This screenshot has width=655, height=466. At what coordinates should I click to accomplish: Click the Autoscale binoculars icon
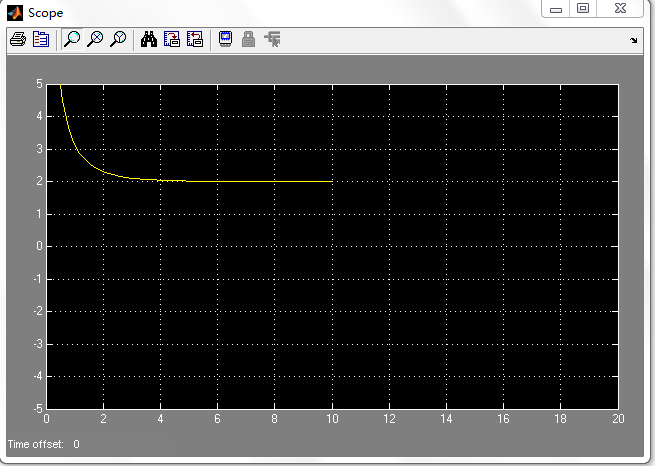click(x=149, y=39)
